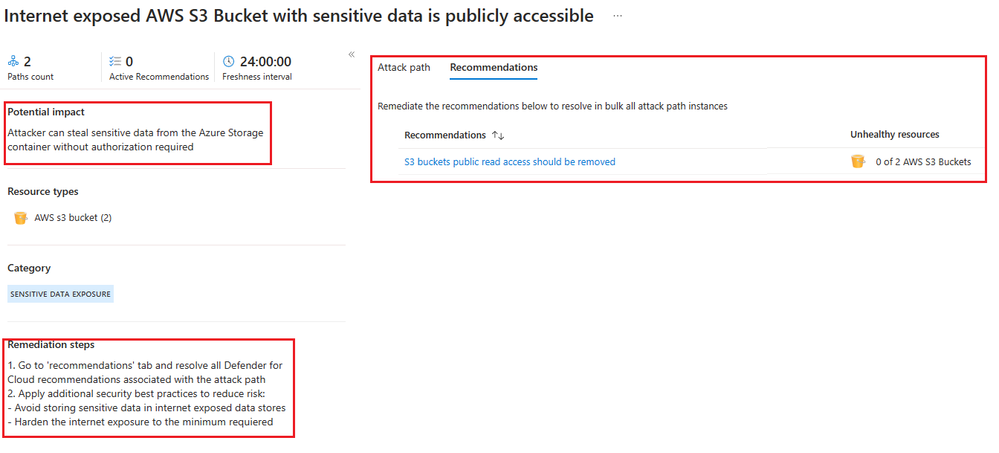Switch to the Attack path tab
The image size is (999, 453).
point(404,67)
